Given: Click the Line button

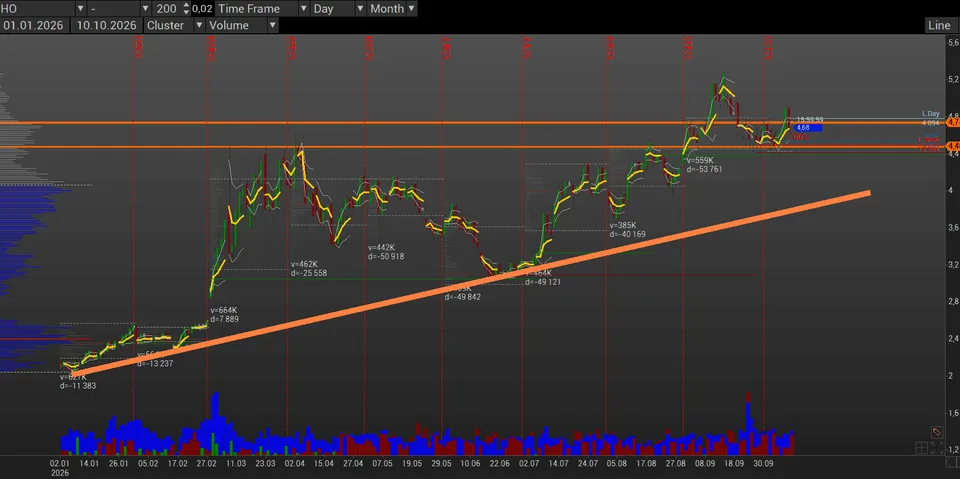Looking at the screenshot, I should (x=939, y=25).
